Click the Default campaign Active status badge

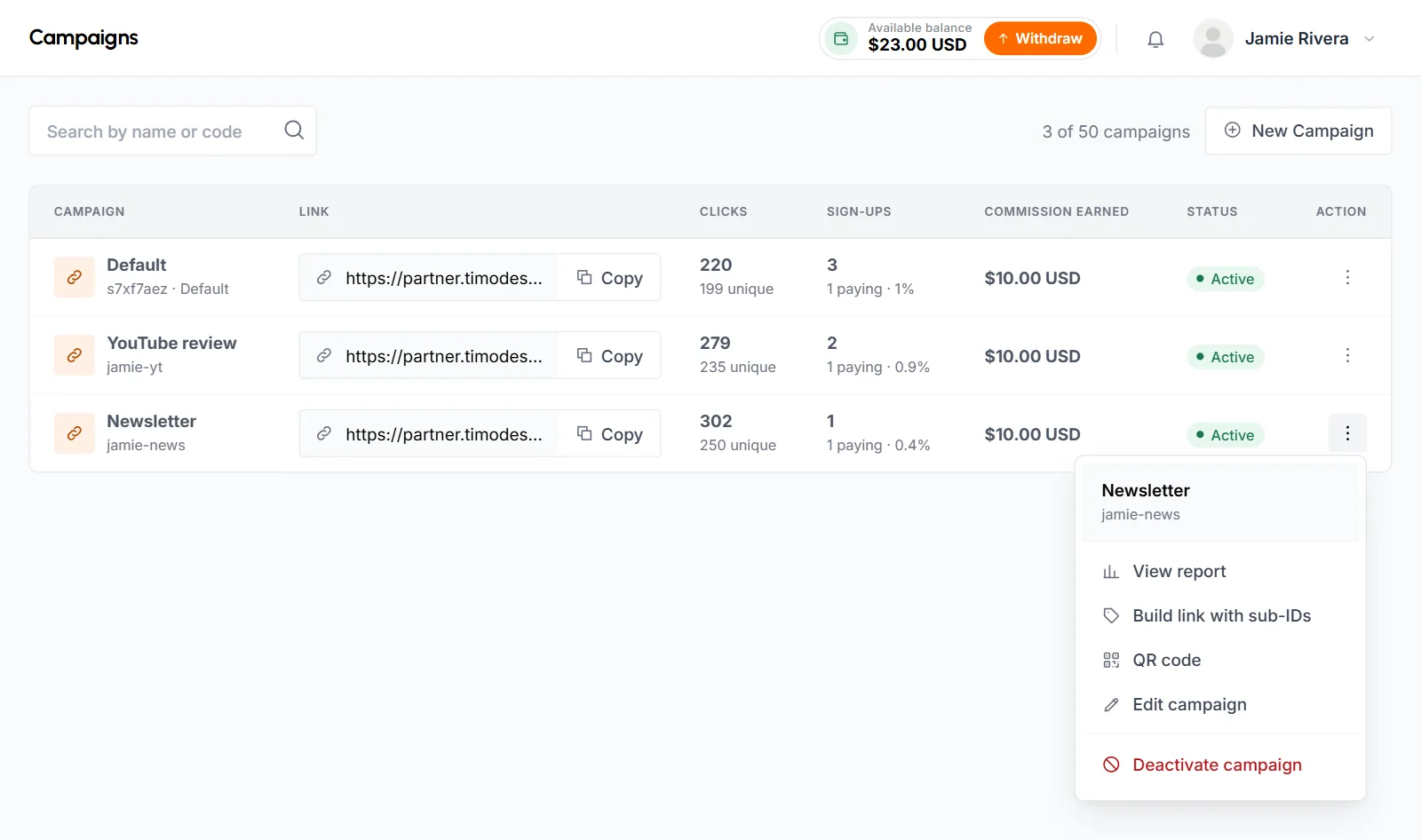pyautogui.click(x=1226, y=279)
